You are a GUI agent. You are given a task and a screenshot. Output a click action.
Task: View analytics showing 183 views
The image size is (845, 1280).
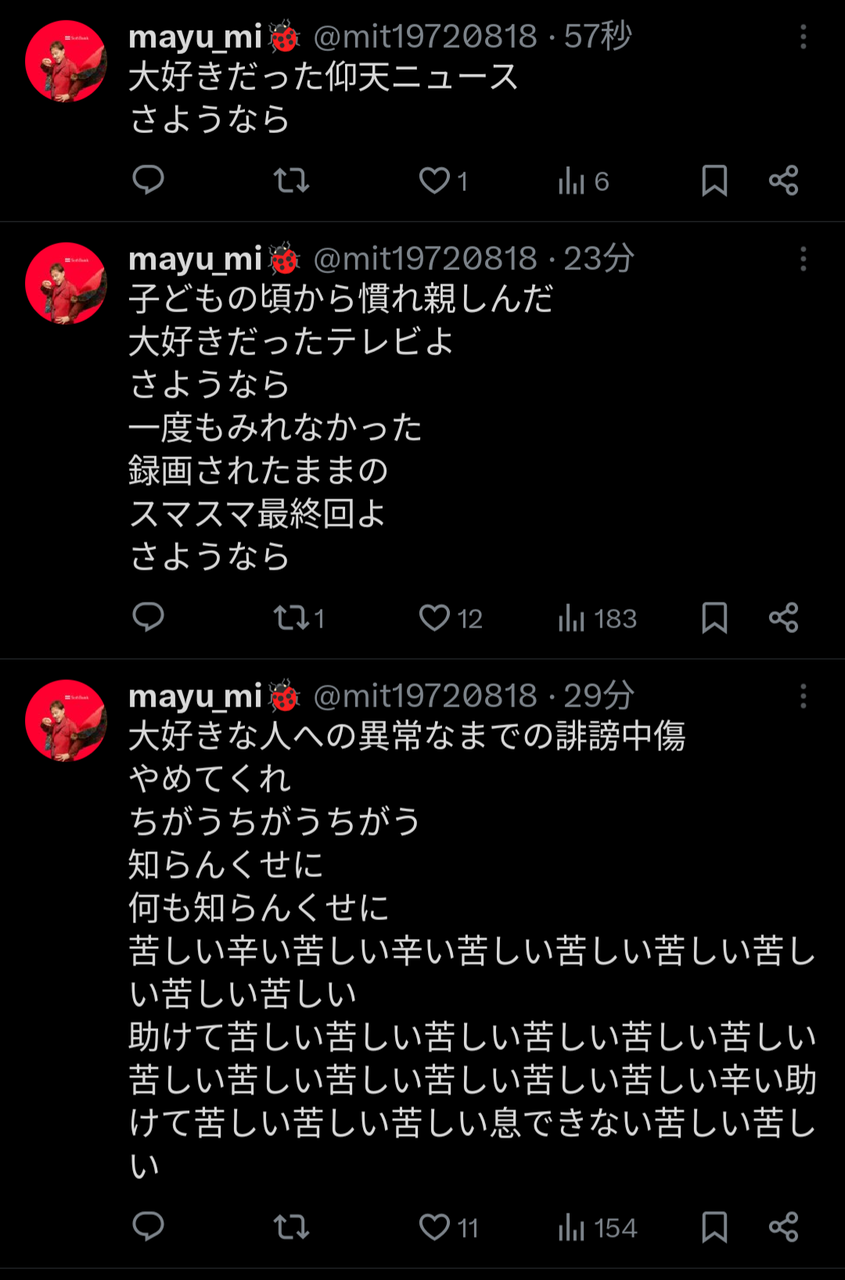(x=597, y=619)
